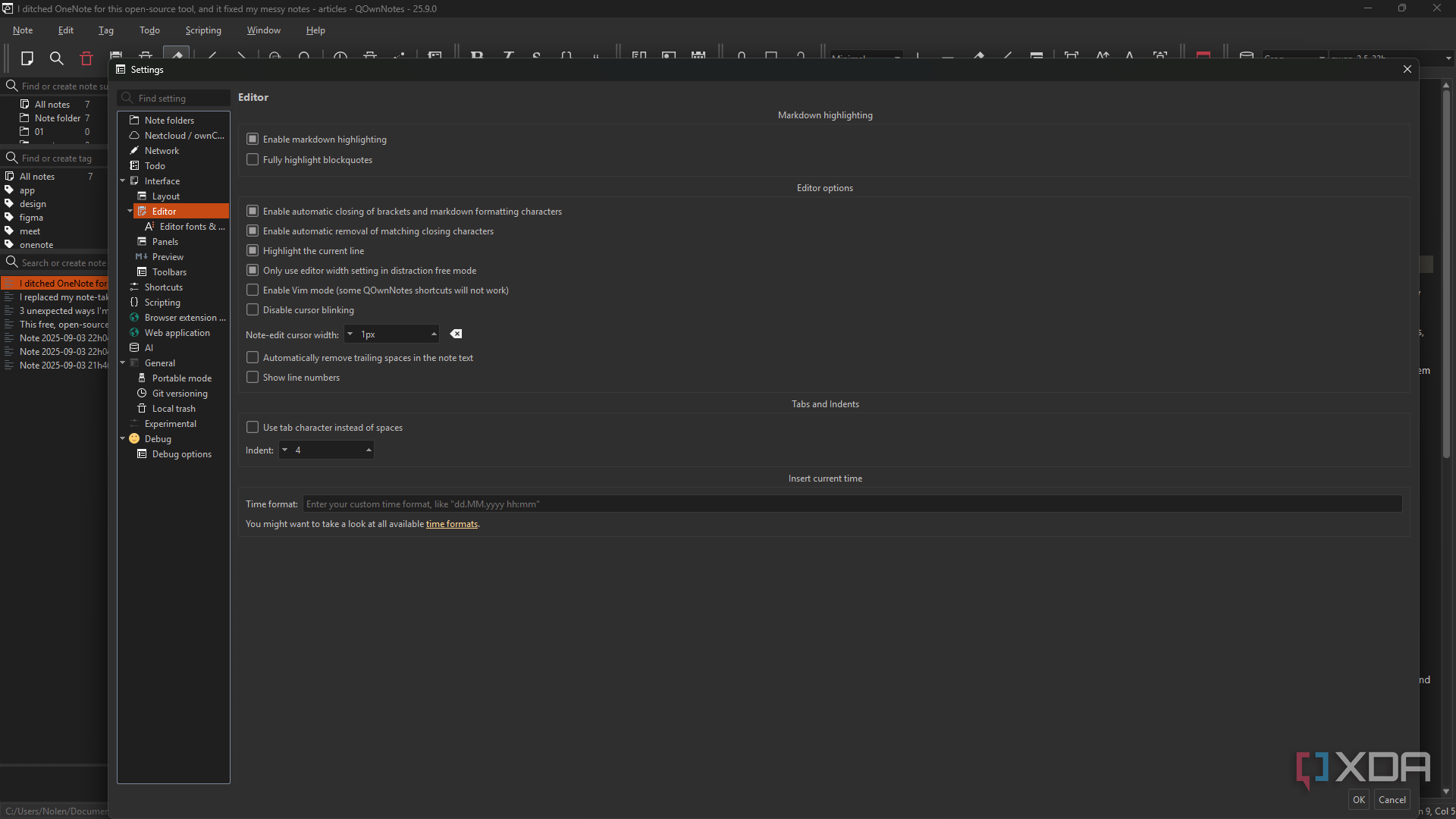Toggle Enable markdown highlighting checkbox
This screenshot has height=819, width=1456.
point(253,140)
